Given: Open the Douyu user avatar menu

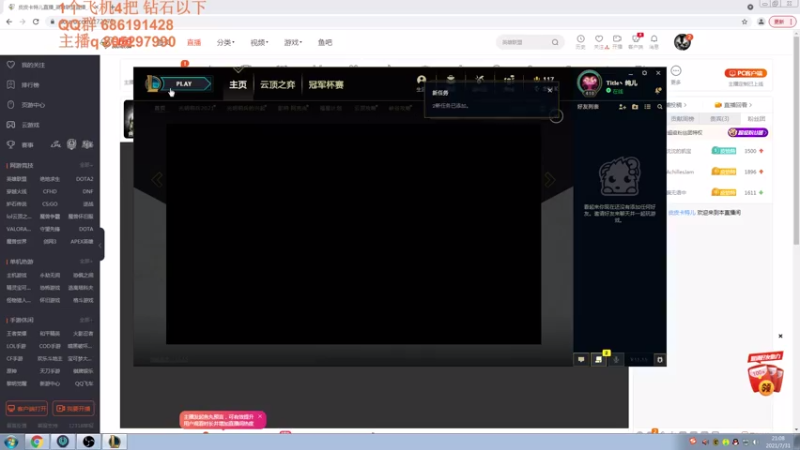Looking at the screenshot, I should coord(683,42).
